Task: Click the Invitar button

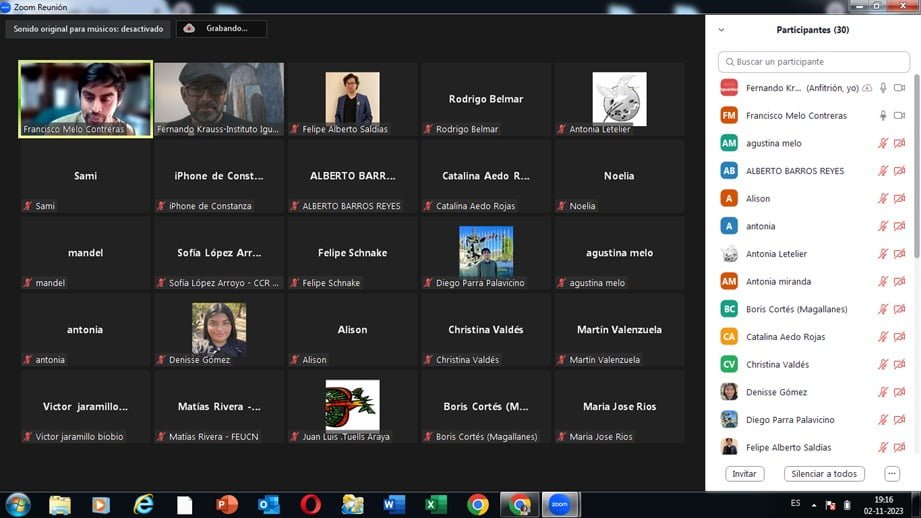Action: coord(744,474)
